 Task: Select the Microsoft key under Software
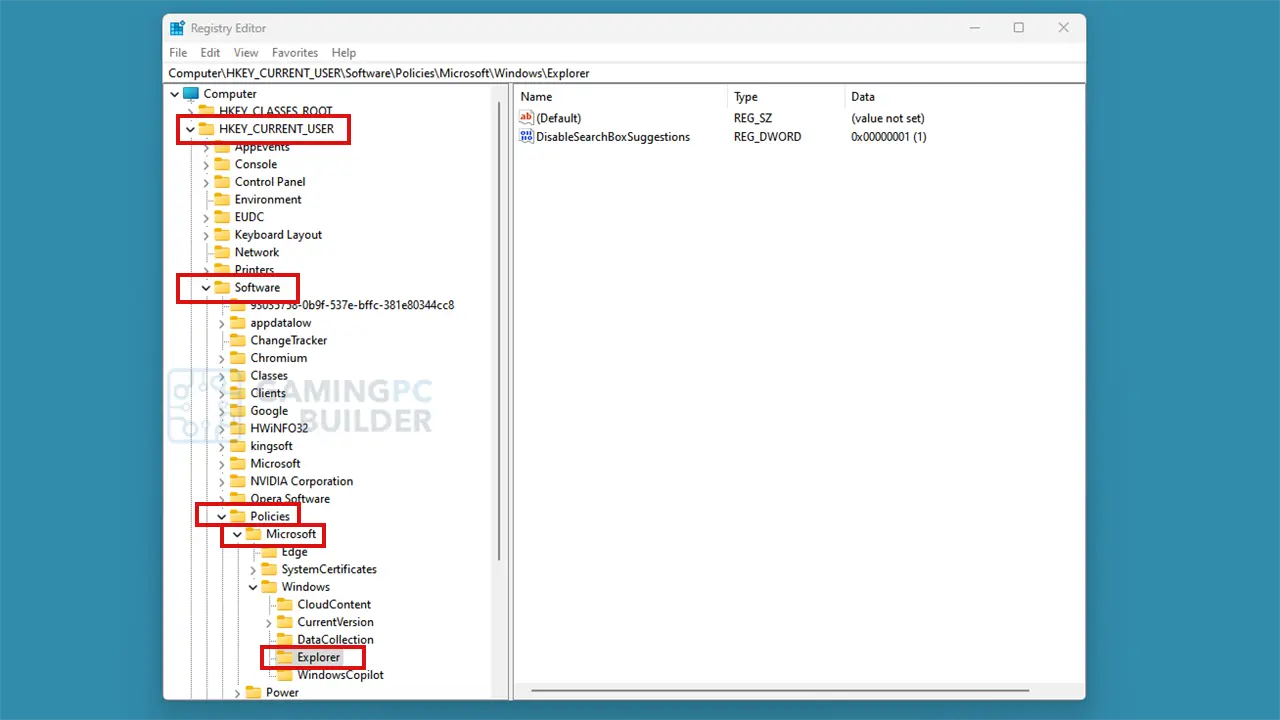pyautogui.click(x=275, y=464)
